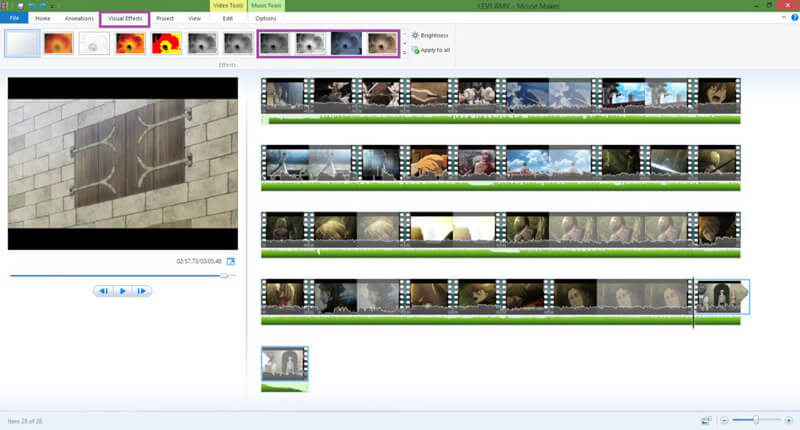
Task: Click the Save icon in quick access toolbar
Action: (x=21, y=6)
